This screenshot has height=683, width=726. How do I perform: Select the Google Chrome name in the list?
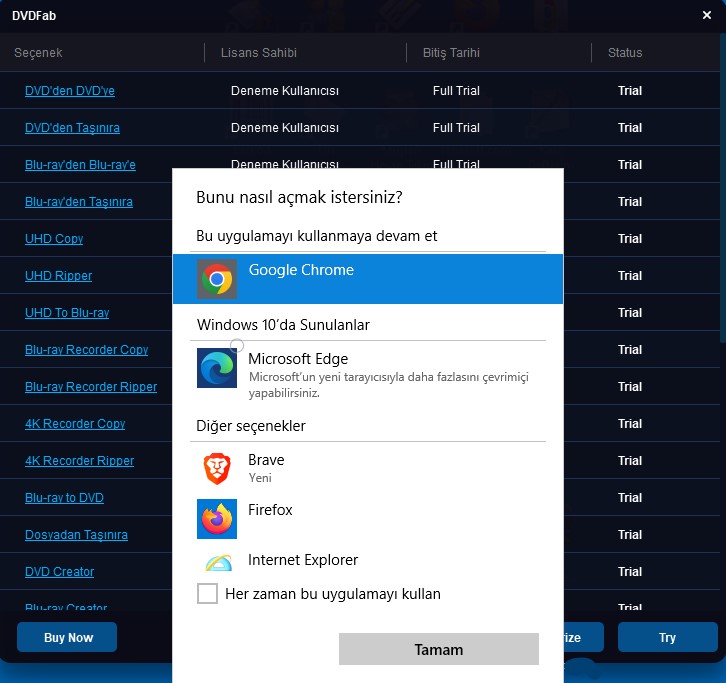[x=301, y=270]
